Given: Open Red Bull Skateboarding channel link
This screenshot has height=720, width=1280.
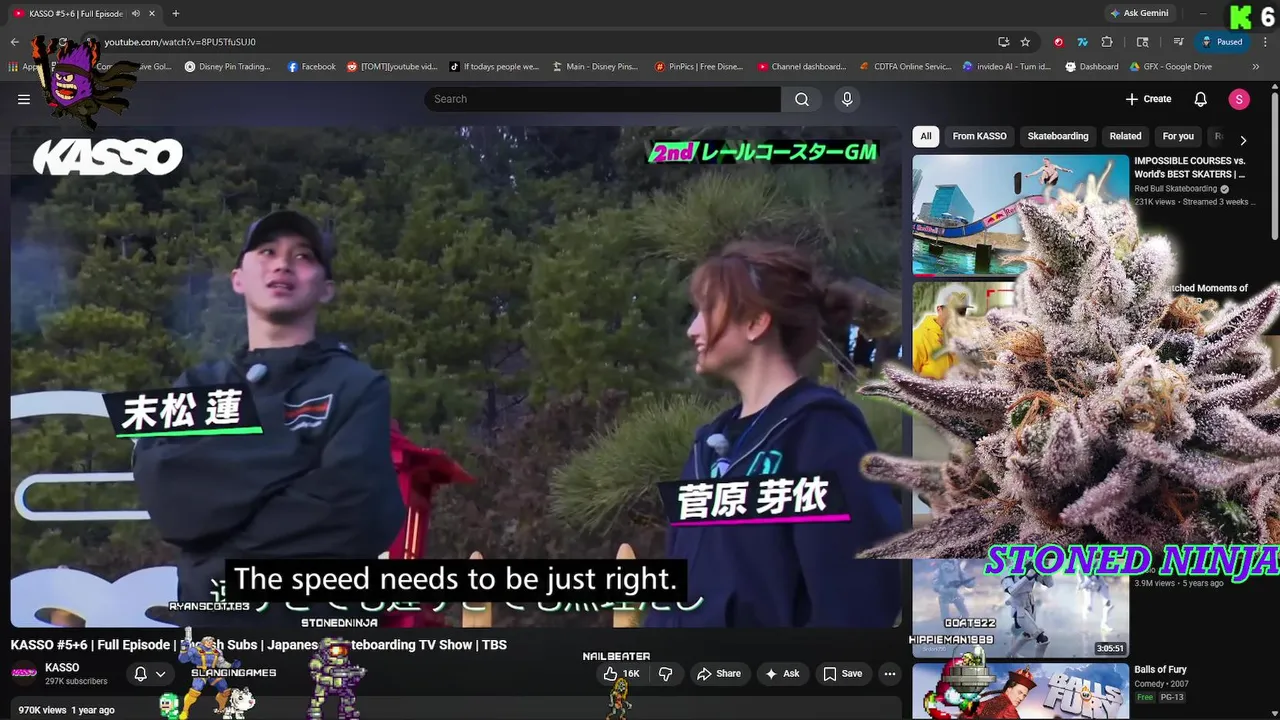Looking at the screenshot, I should coord(1176,189).
